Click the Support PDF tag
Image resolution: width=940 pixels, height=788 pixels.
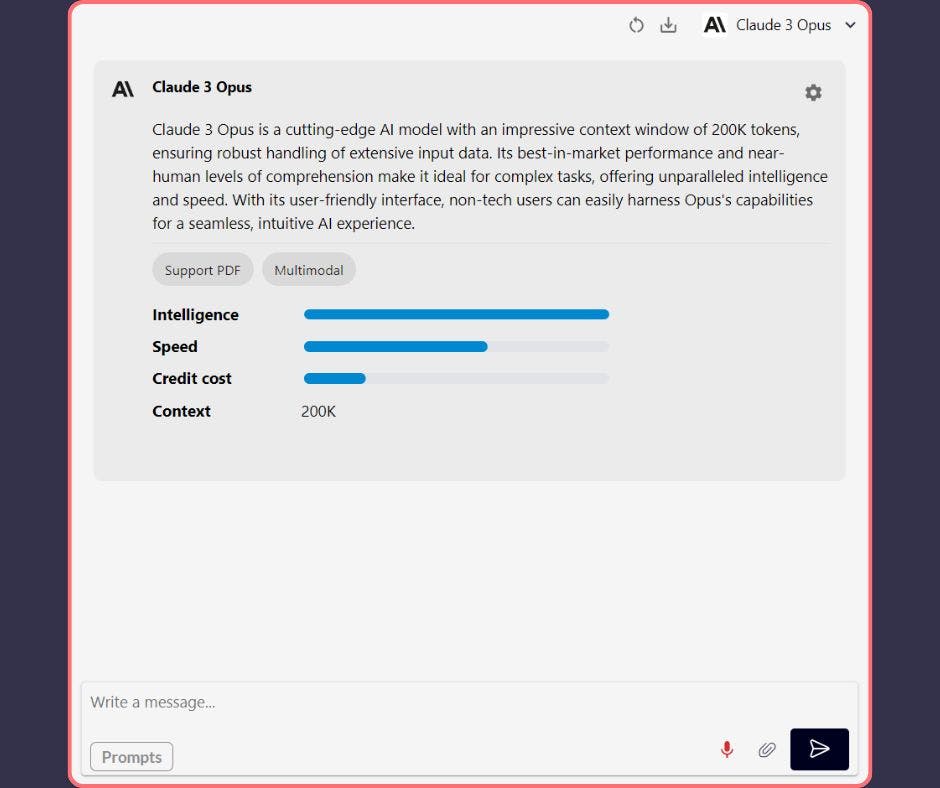[x=203, y=270]
